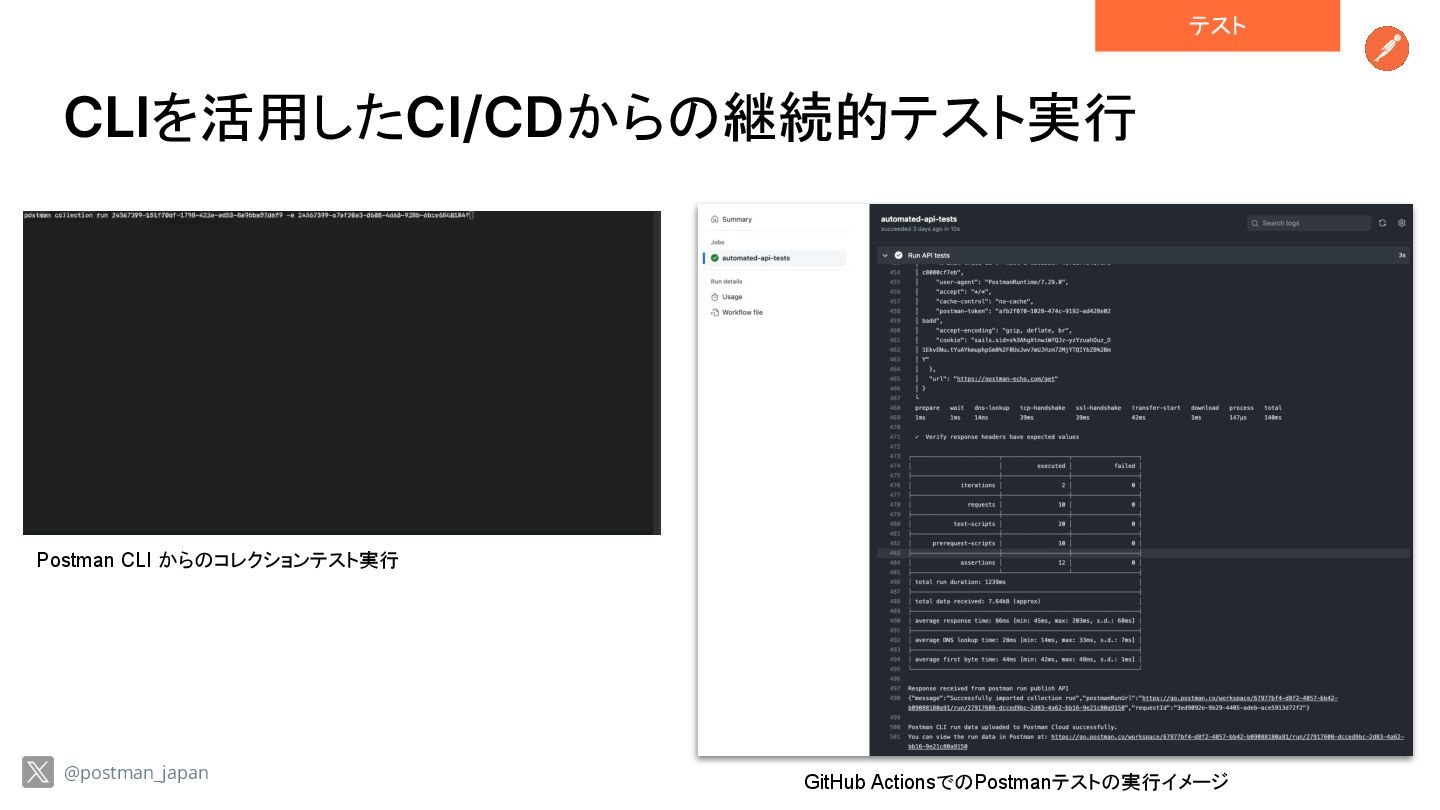Click the prerequest-scripts row label
Screen dimensions: 1440x810
click(964, 543)
